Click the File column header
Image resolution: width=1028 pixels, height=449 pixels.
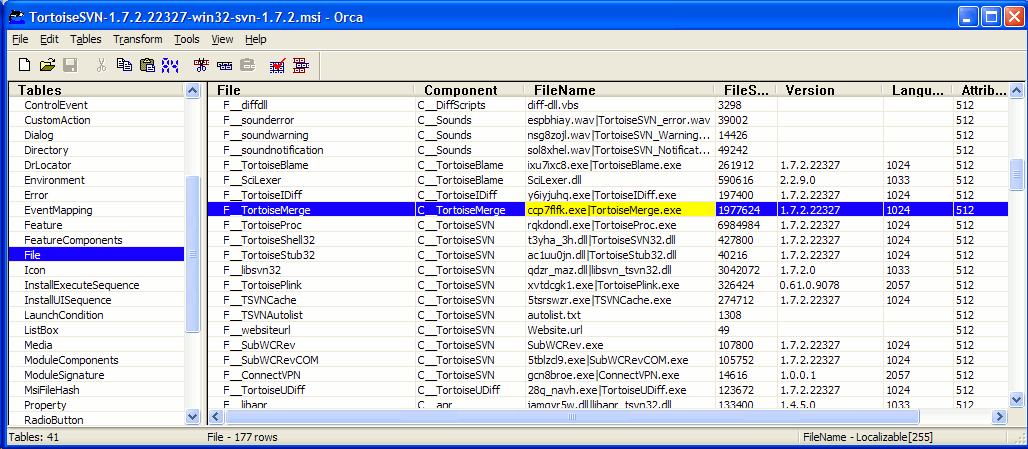coord(311,90)
